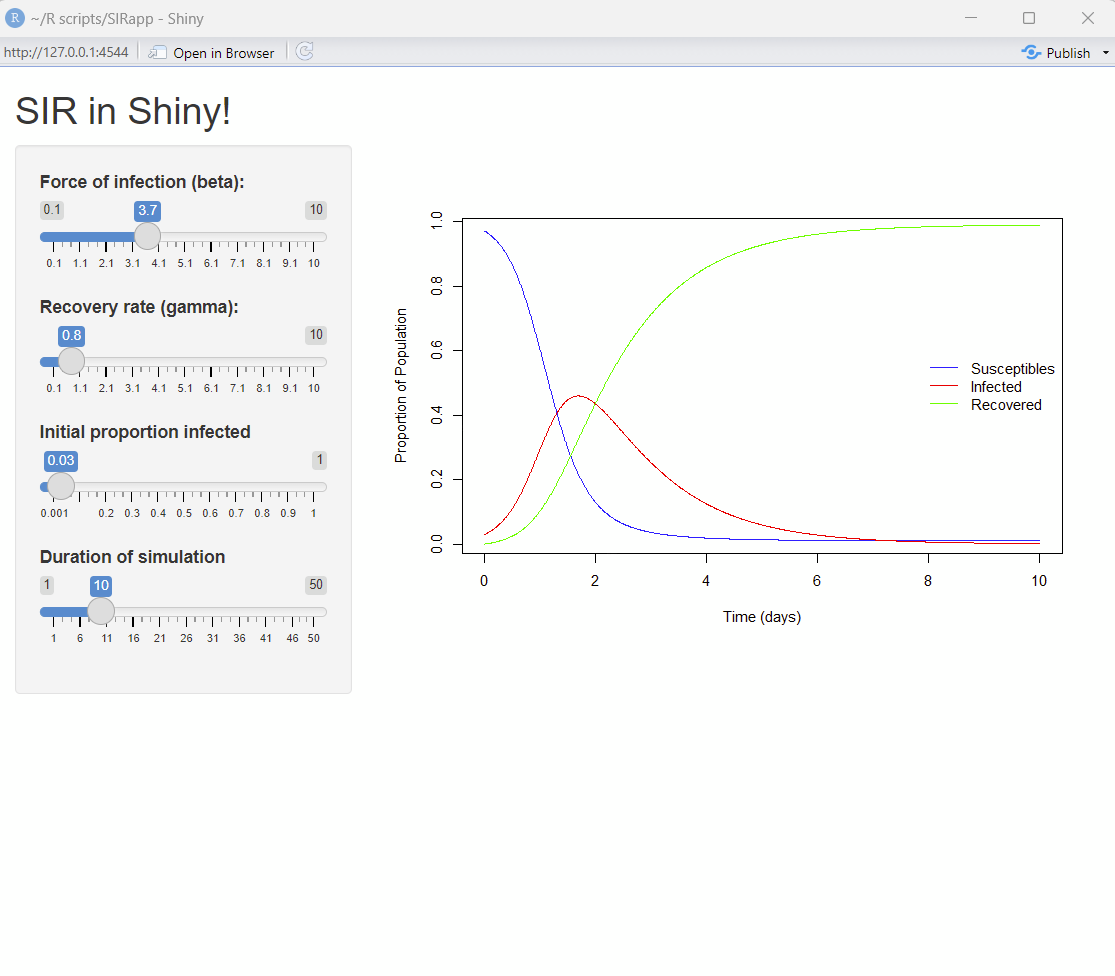
Task: Click the 'Proportion of Population' axis label
Action: 401,385
